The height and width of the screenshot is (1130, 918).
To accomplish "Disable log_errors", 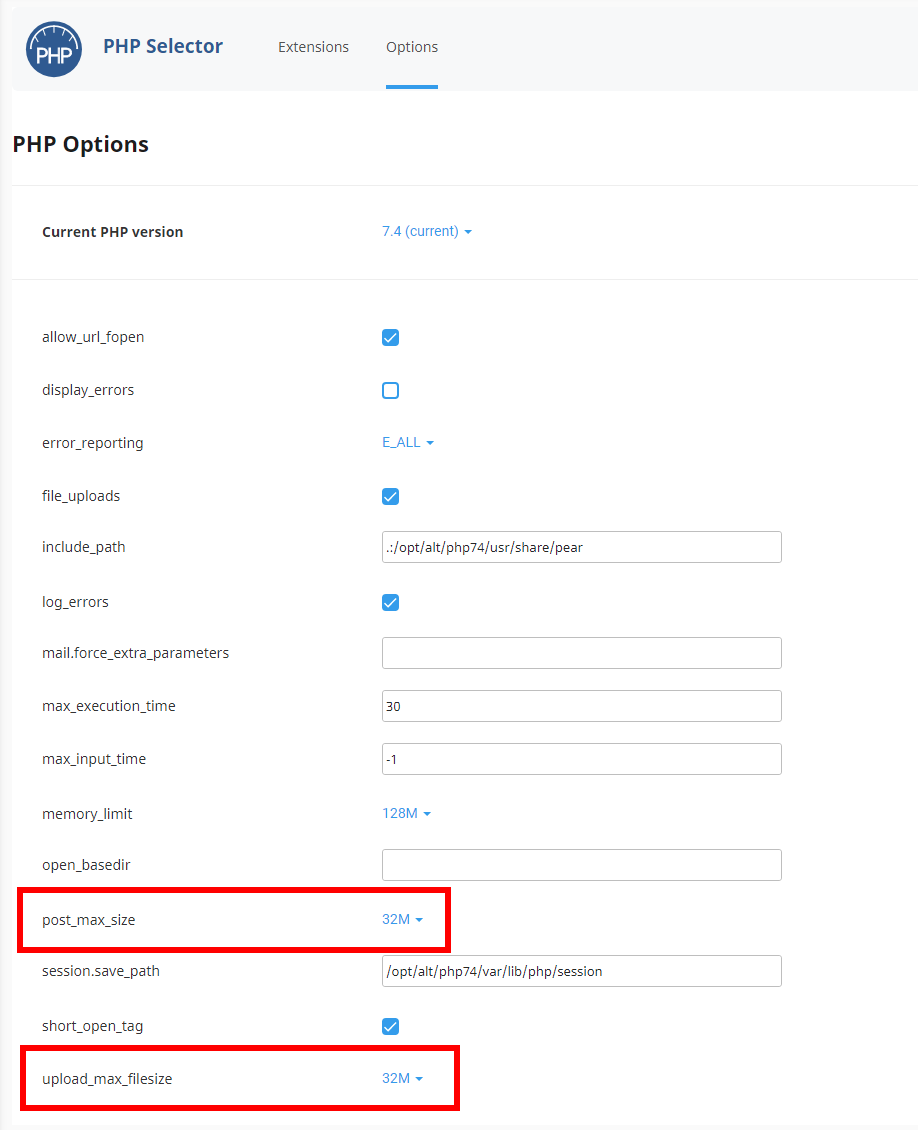I will coord(390,602).
